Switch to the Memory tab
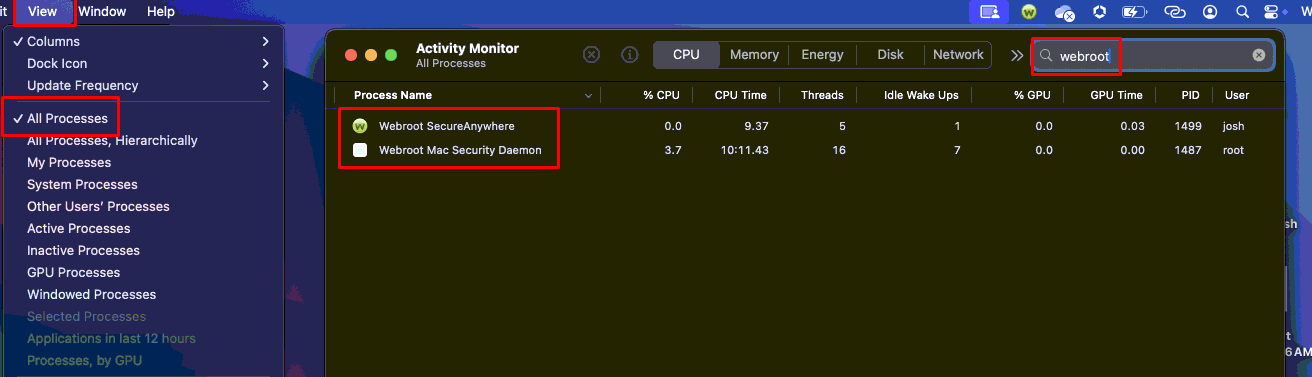This screenshot has height=377, width=1312. point(754,55)
